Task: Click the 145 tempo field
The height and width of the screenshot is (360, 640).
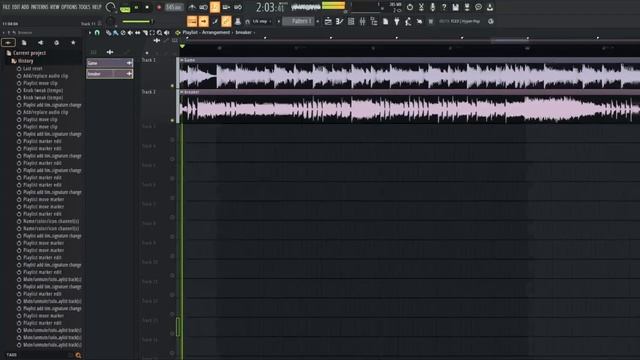Action: click(174, 7)
